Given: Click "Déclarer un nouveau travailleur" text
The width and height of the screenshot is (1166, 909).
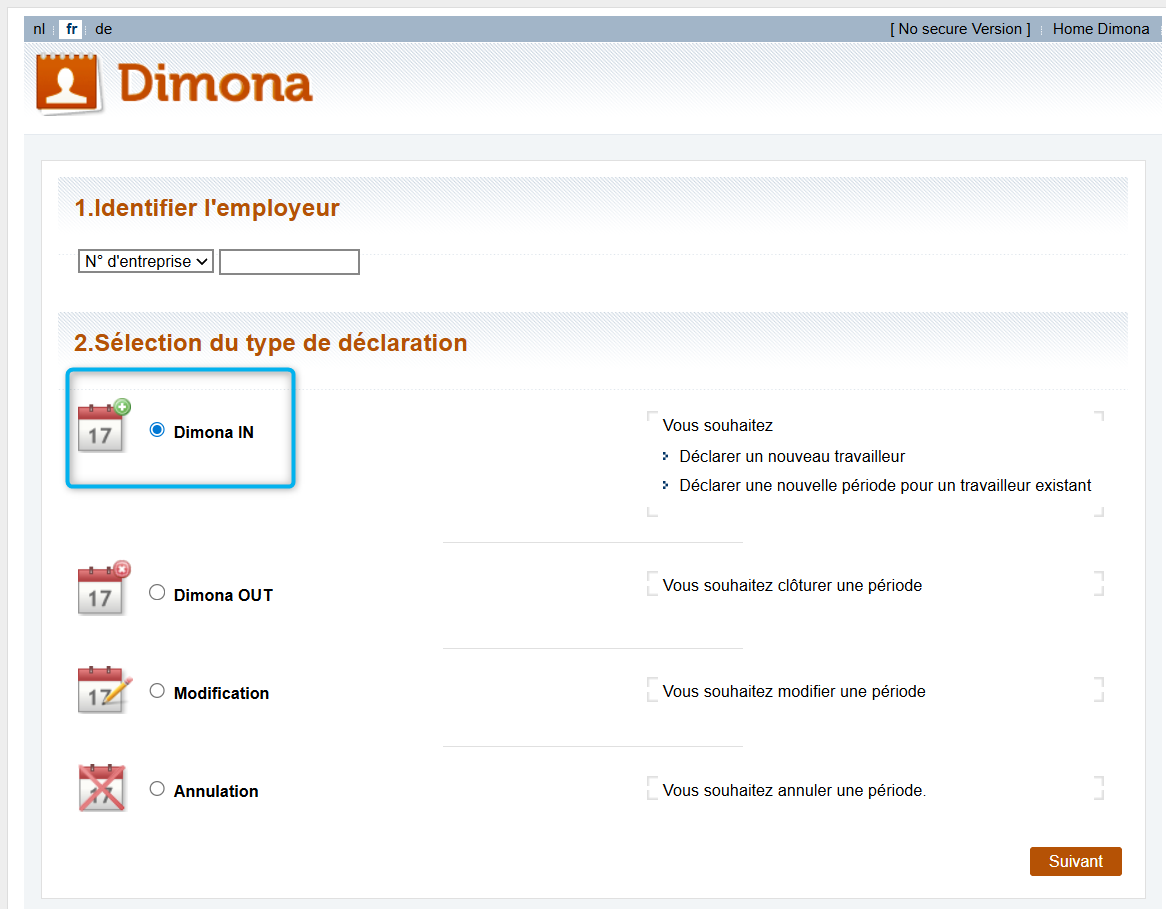Looking at the screenshot, I should [792, 457].
